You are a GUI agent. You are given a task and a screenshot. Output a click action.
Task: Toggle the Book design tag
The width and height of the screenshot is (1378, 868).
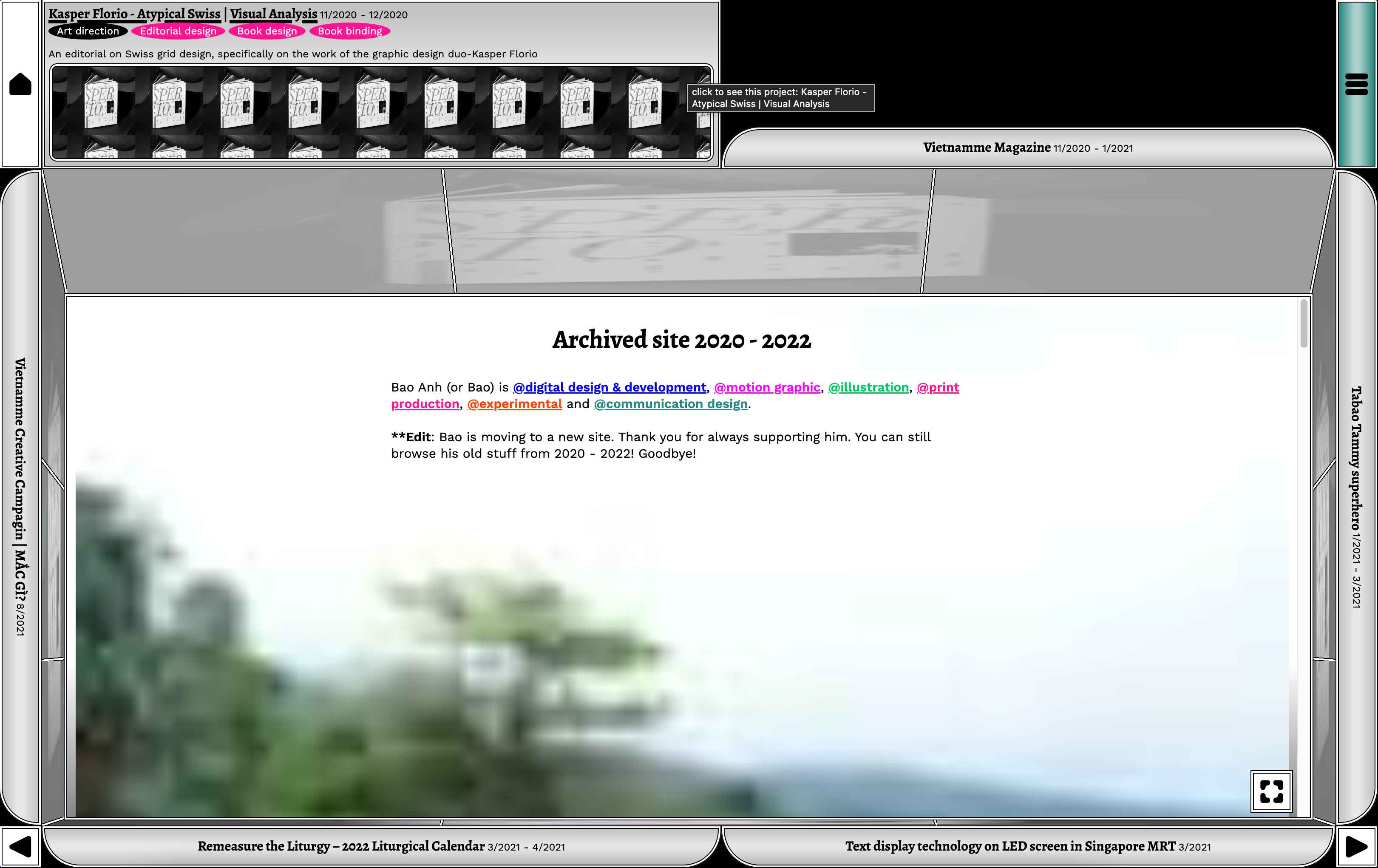[267, 31]
